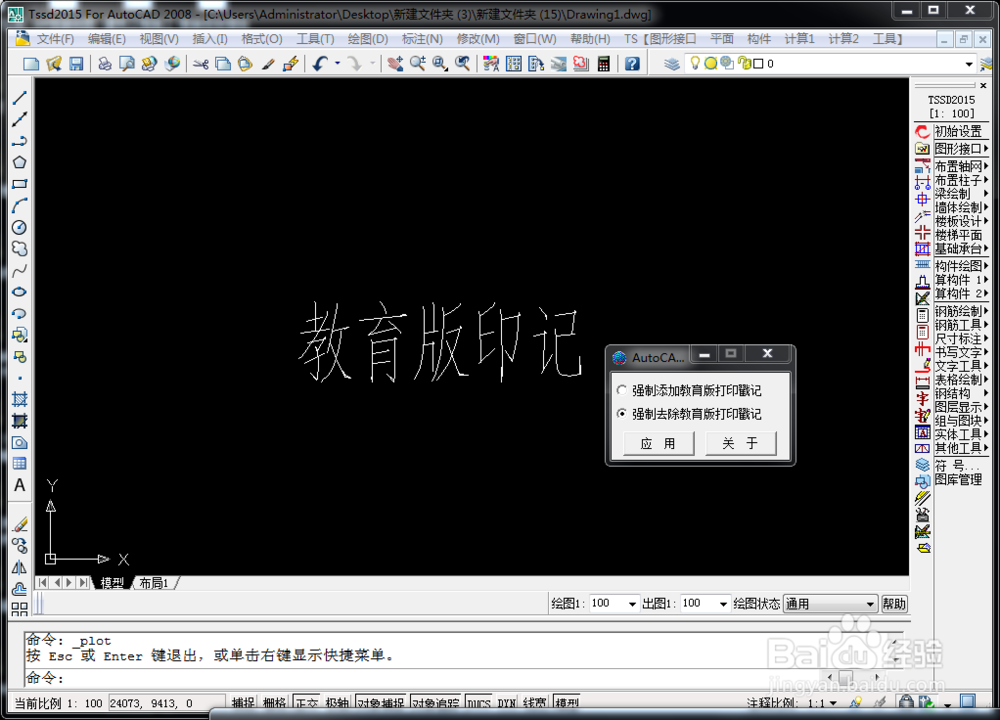Click the Save disk icon
The image size is (1000, 720).
coord(77,64)
